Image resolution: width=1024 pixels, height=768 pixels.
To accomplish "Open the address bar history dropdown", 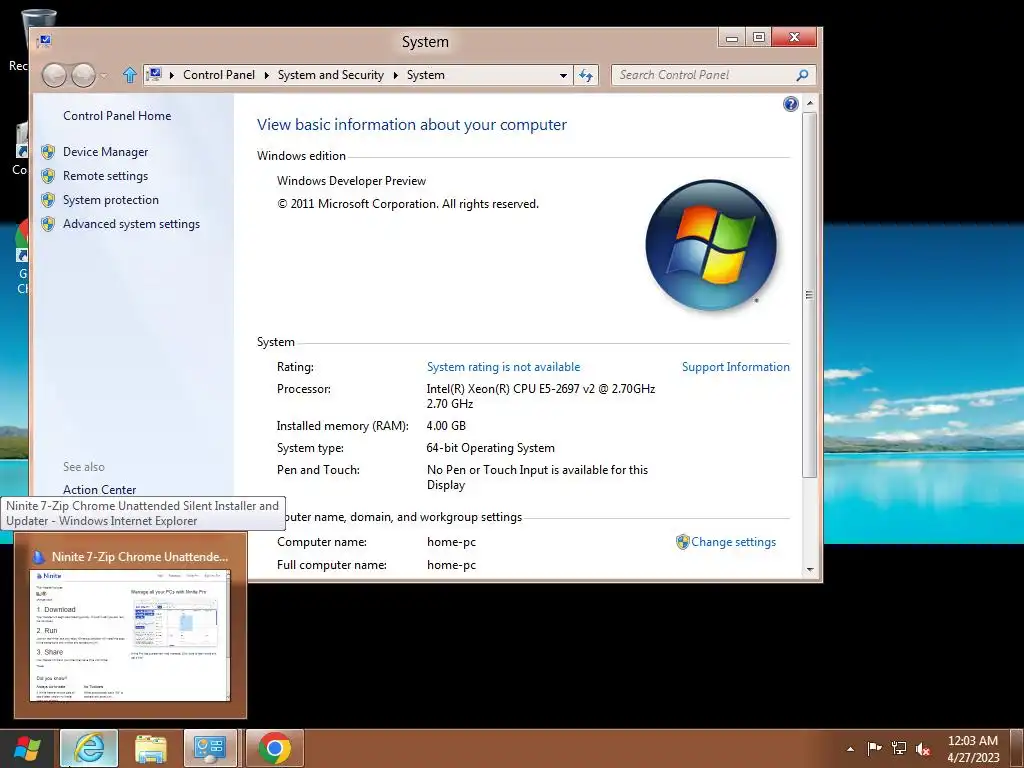I will 563,76.
